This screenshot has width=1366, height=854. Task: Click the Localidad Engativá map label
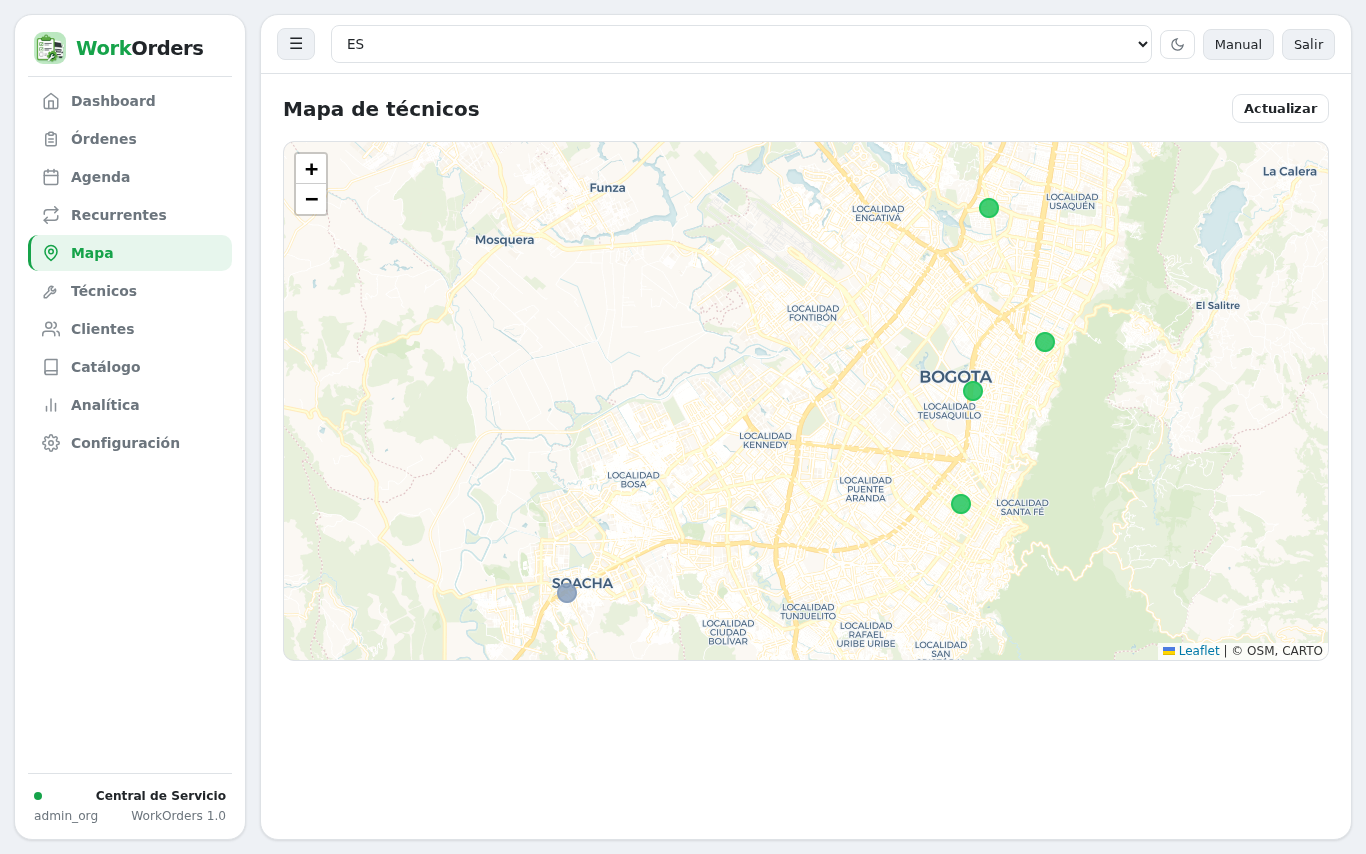pyautogui.click(x=878, y=213)
